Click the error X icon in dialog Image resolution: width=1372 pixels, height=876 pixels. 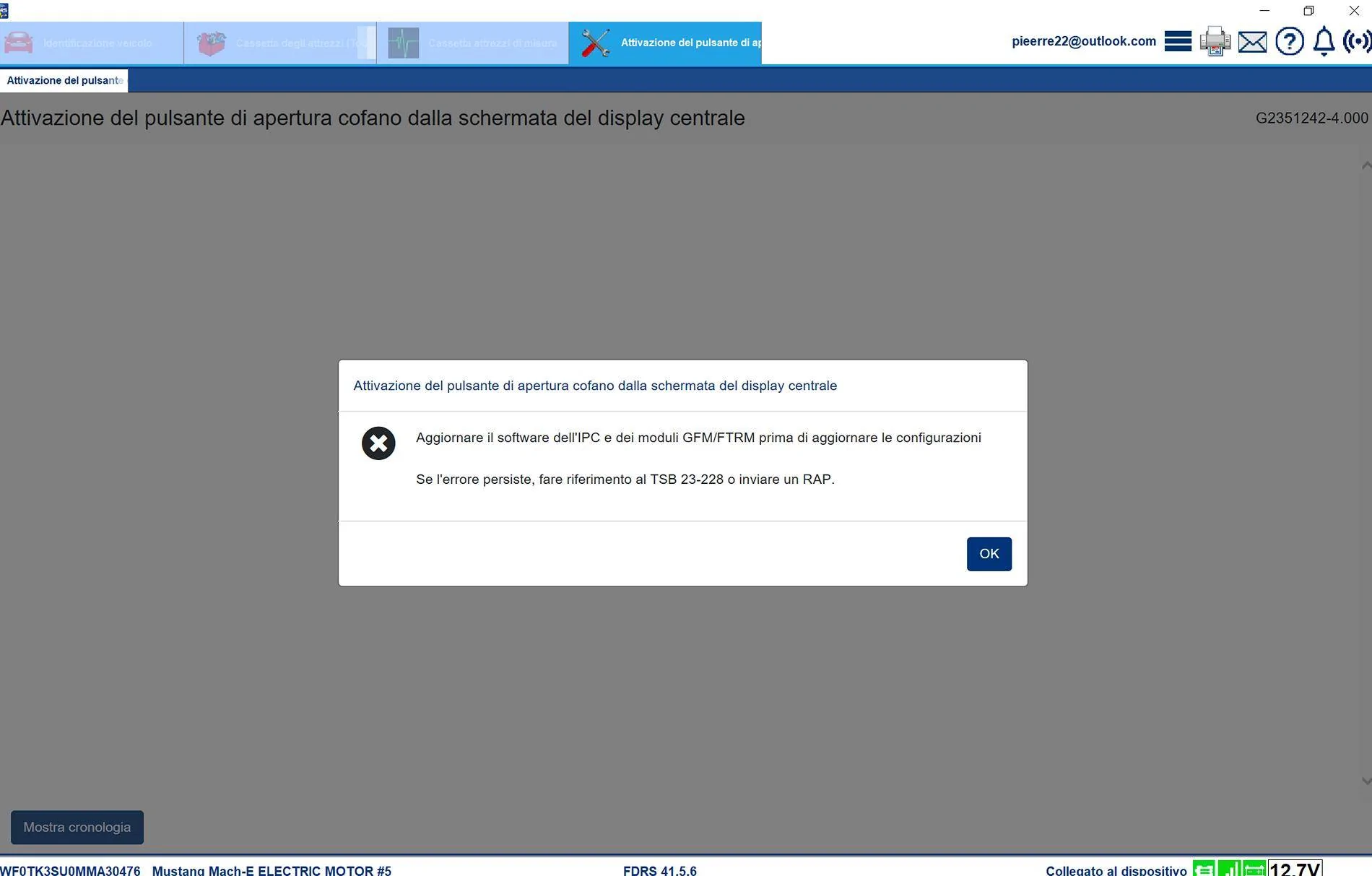pos(378,443)
